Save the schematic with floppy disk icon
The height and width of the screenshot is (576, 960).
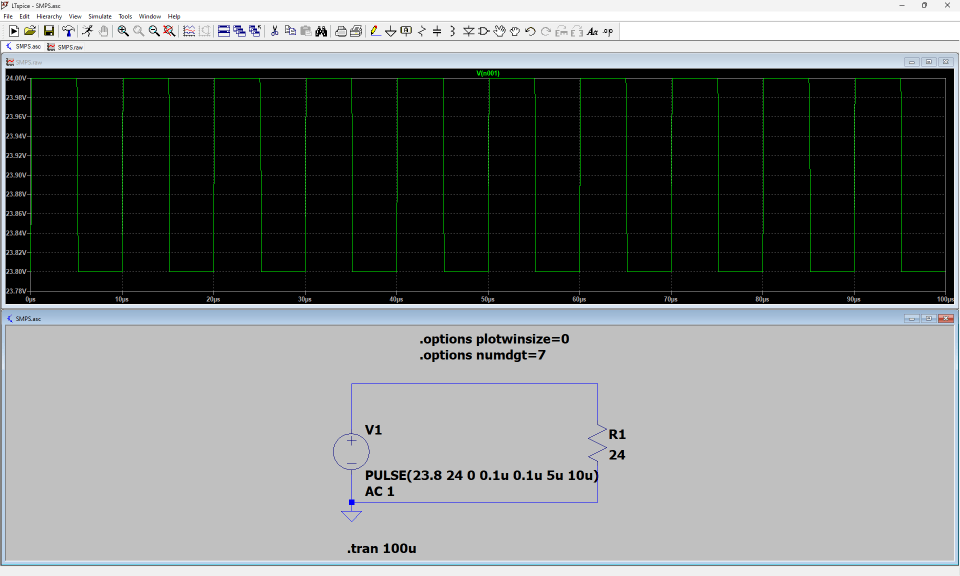click(x=49, y=31)
